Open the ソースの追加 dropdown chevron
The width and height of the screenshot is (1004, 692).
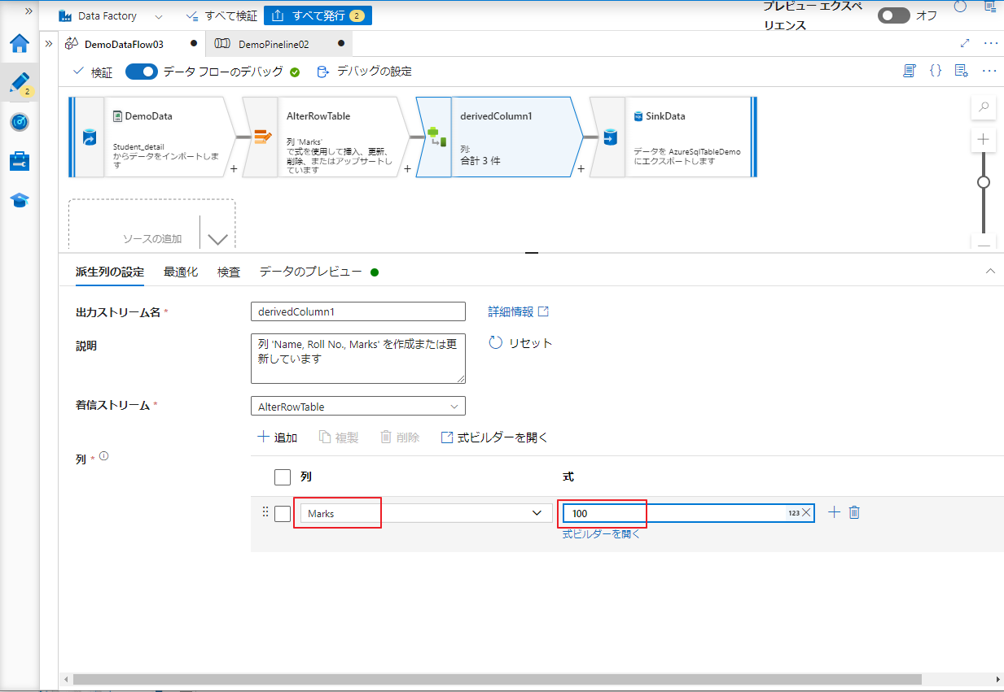click(x=218, y=239)
